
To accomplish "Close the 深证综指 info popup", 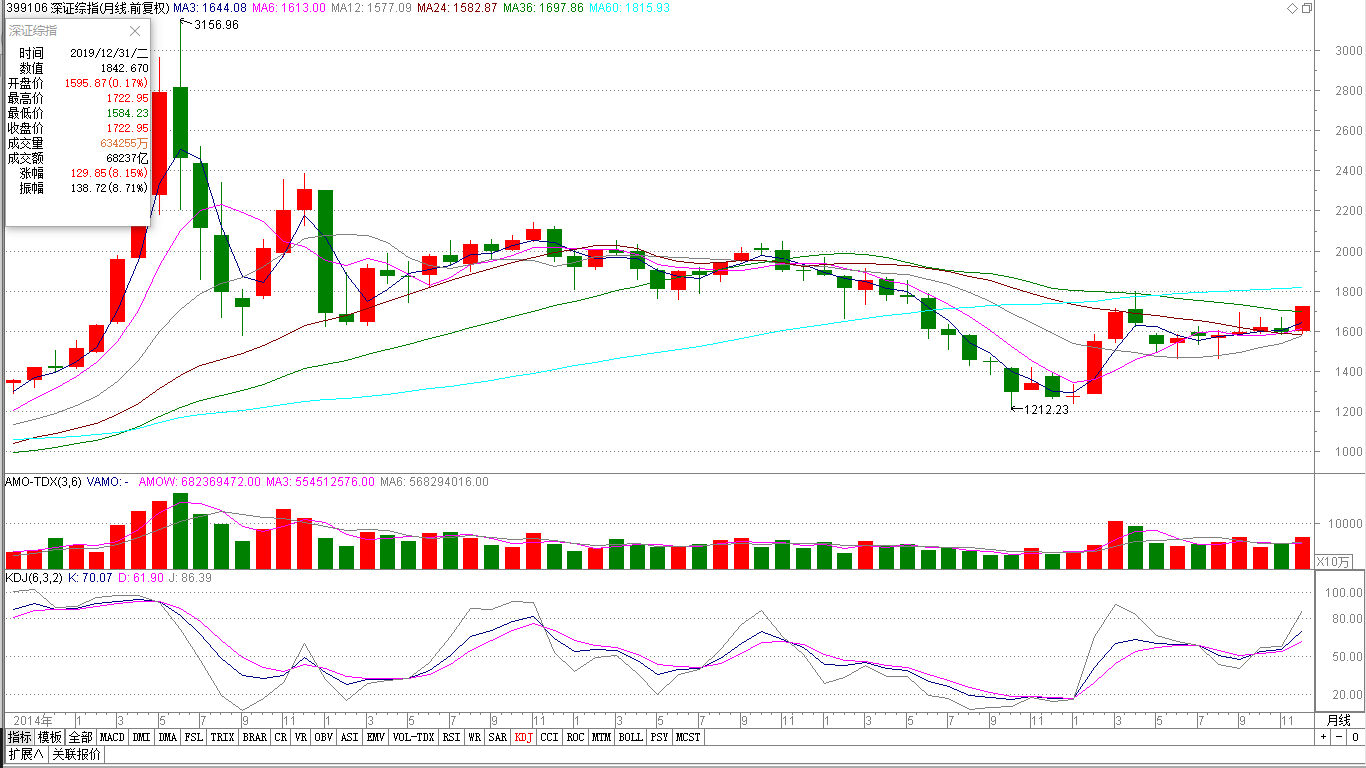I will [135, 31].
